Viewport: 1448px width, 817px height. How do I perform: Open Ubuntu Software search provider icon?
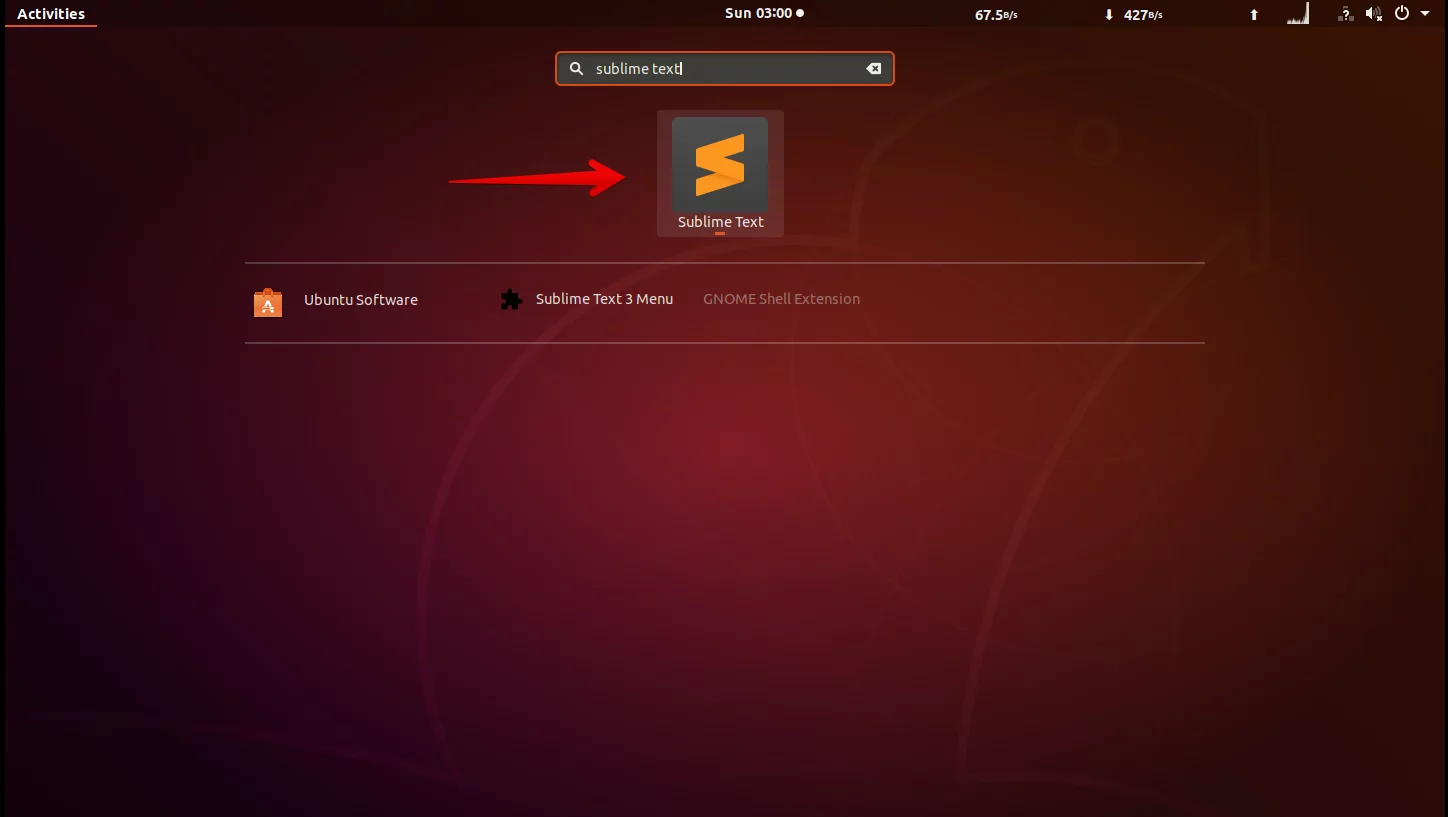(x=268, y=302)
